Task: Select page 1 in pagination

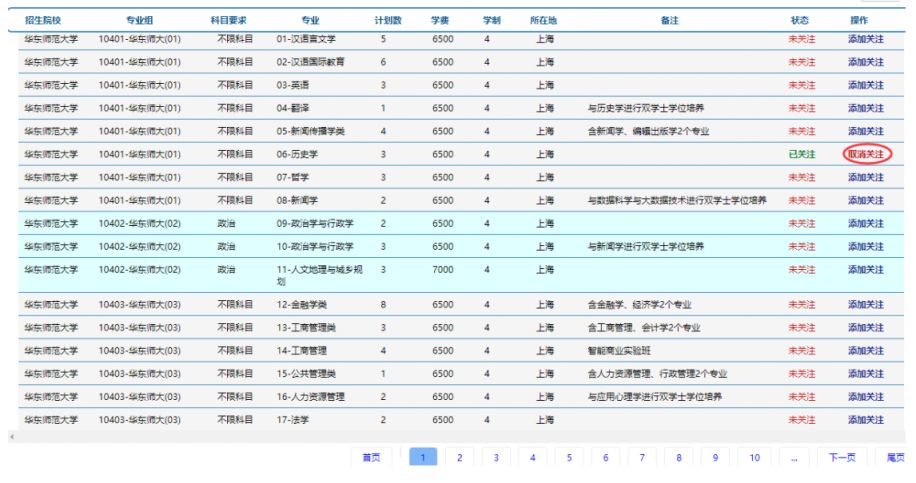Action: [x=423, y=457]
